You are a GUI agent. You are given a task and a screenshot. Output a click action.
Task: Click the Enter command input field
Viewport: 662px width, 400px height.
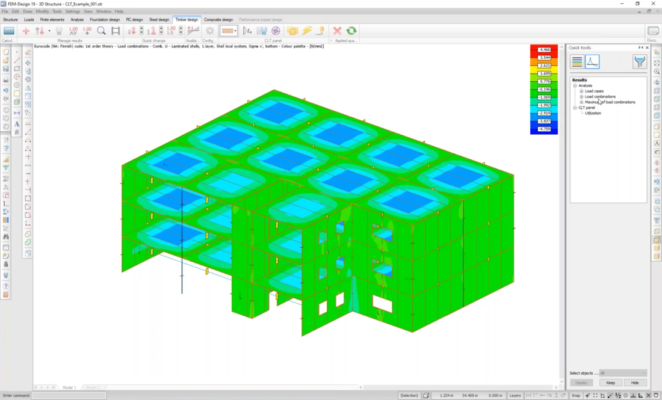[x=69, y=395]
